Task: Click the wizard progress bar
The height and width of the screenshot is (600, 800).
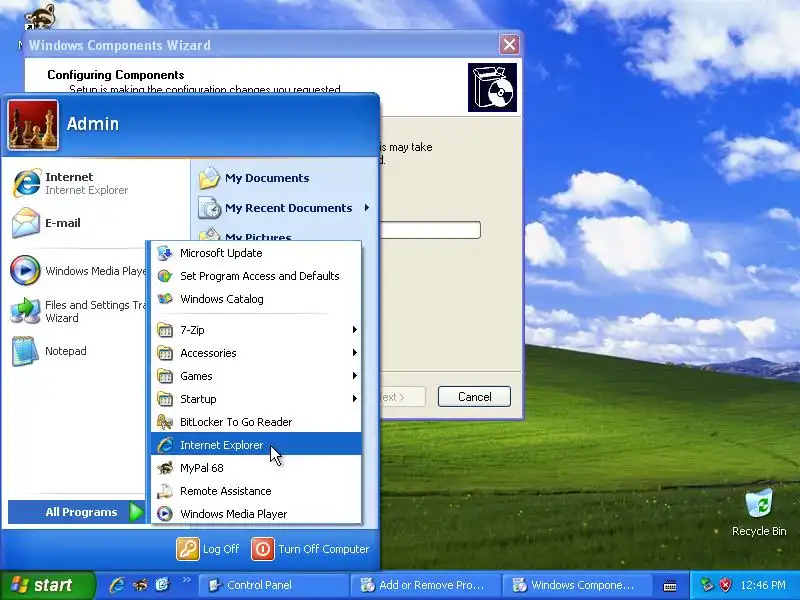Action: pos(430,230)
